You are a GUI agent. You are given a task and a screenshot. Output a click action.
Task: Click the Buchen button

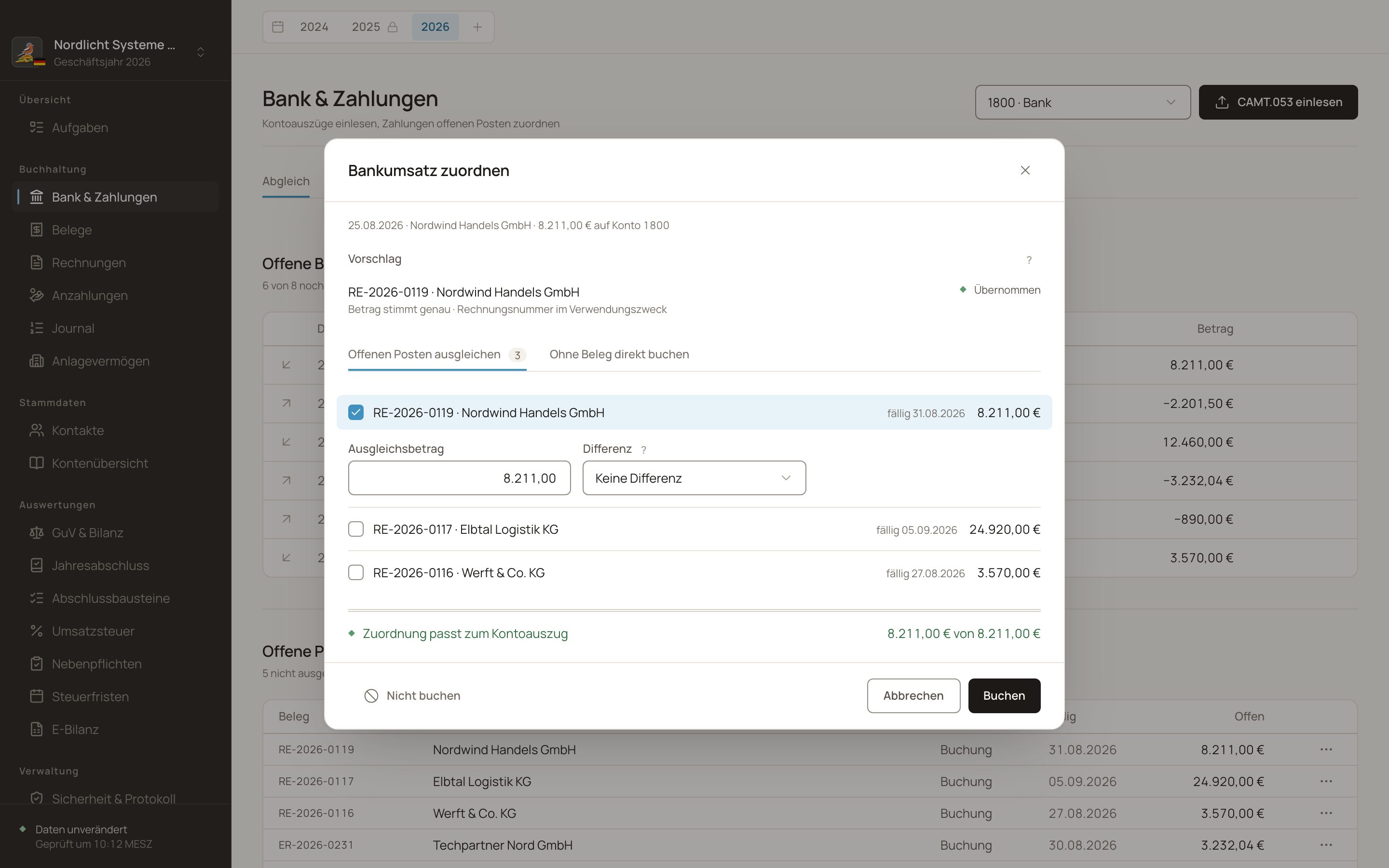point(1004,696)
